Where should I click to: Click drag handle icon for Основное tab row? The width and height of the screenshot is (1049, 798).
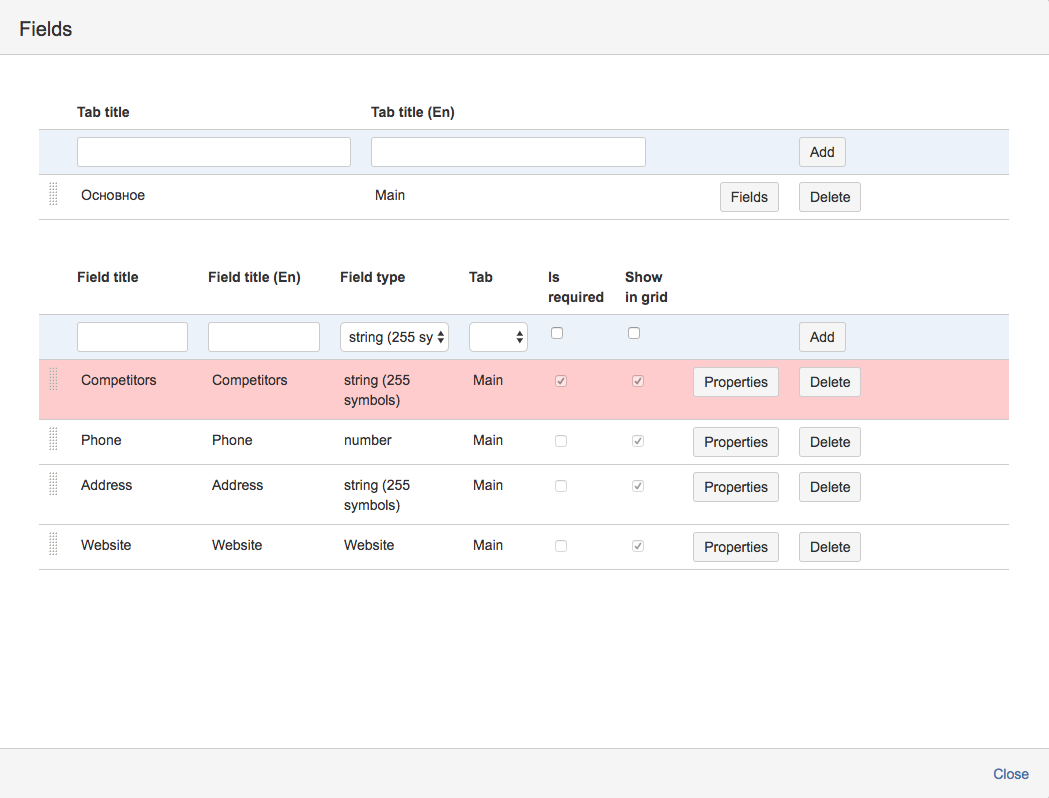[x=53, y=195]
